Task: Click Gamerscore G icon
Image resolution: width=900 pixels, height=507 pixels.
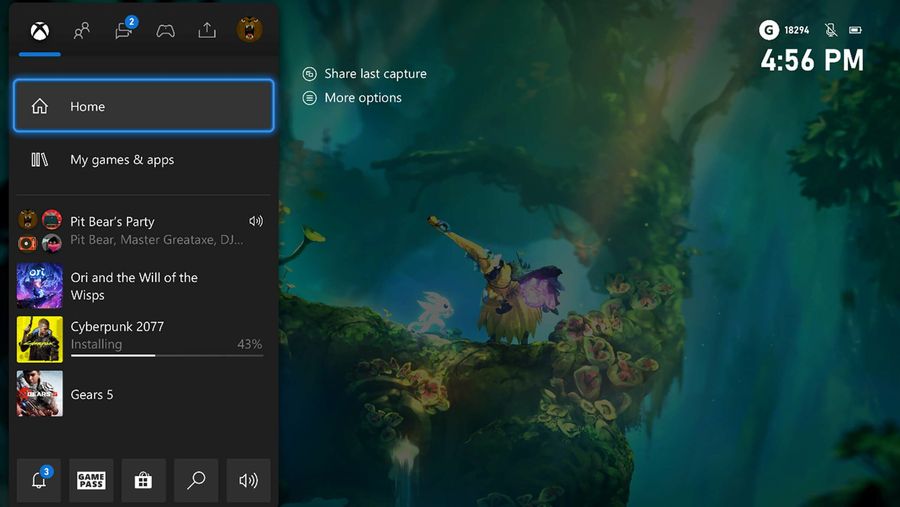Action: pyautogui.click(x=769, y=30)
